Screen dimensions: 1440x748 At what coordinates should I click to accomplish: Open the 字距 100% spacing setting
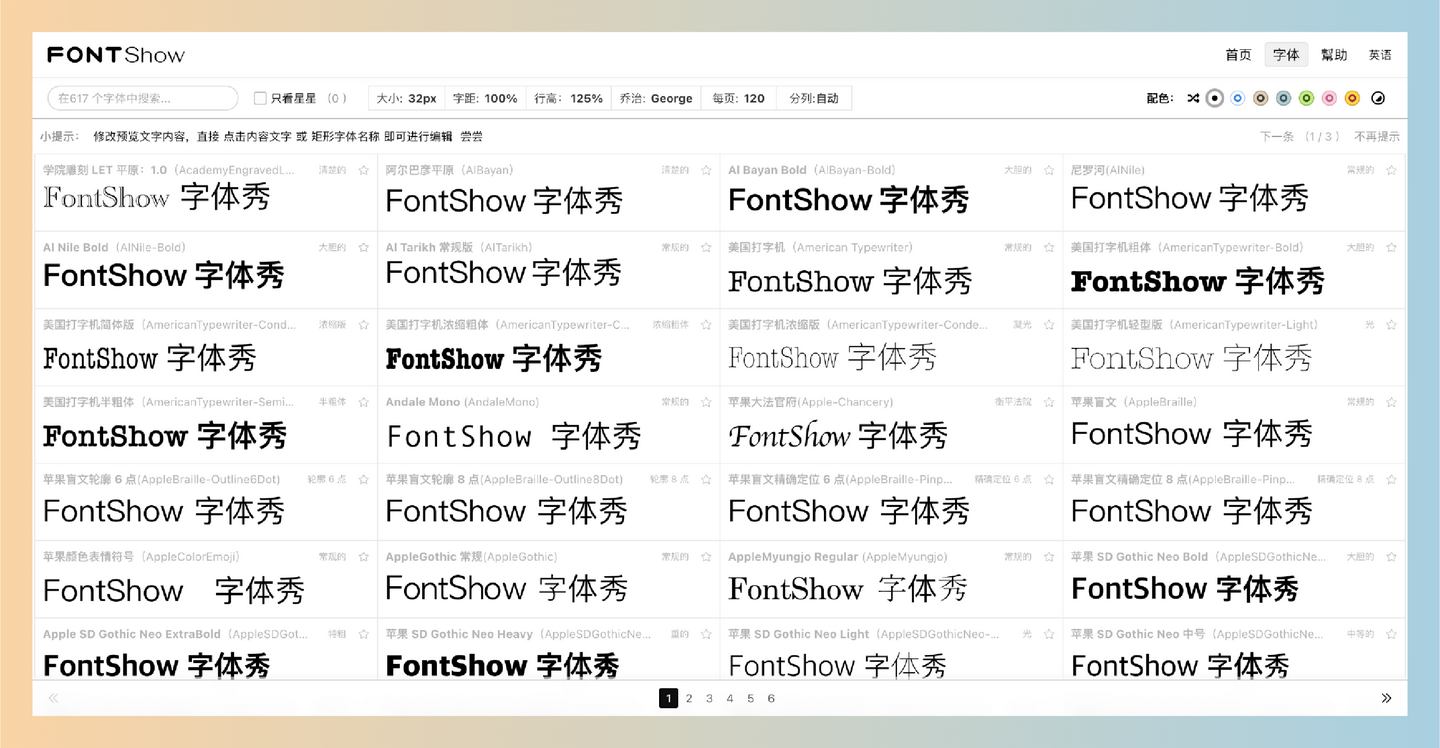485,98
